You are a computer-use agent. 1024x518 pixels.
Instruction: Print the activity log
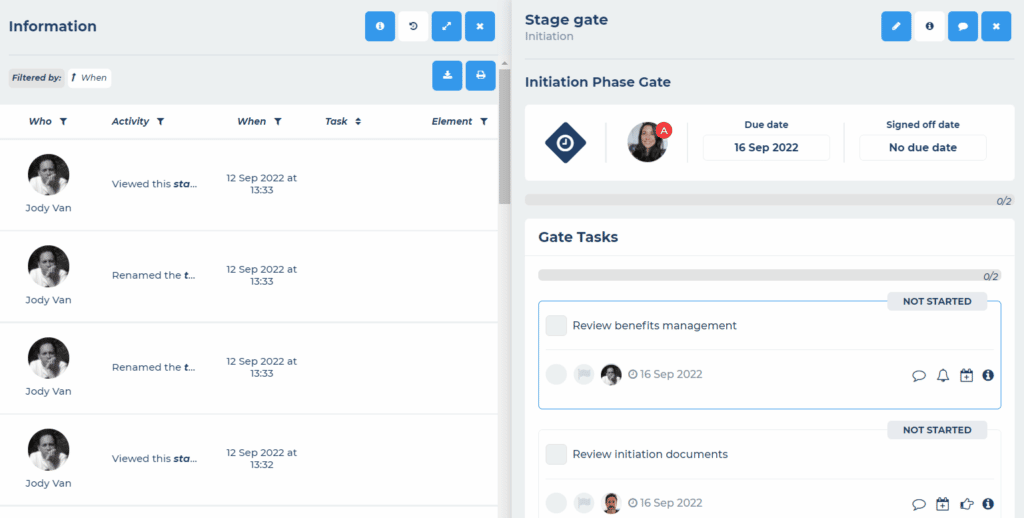(481, 76)
